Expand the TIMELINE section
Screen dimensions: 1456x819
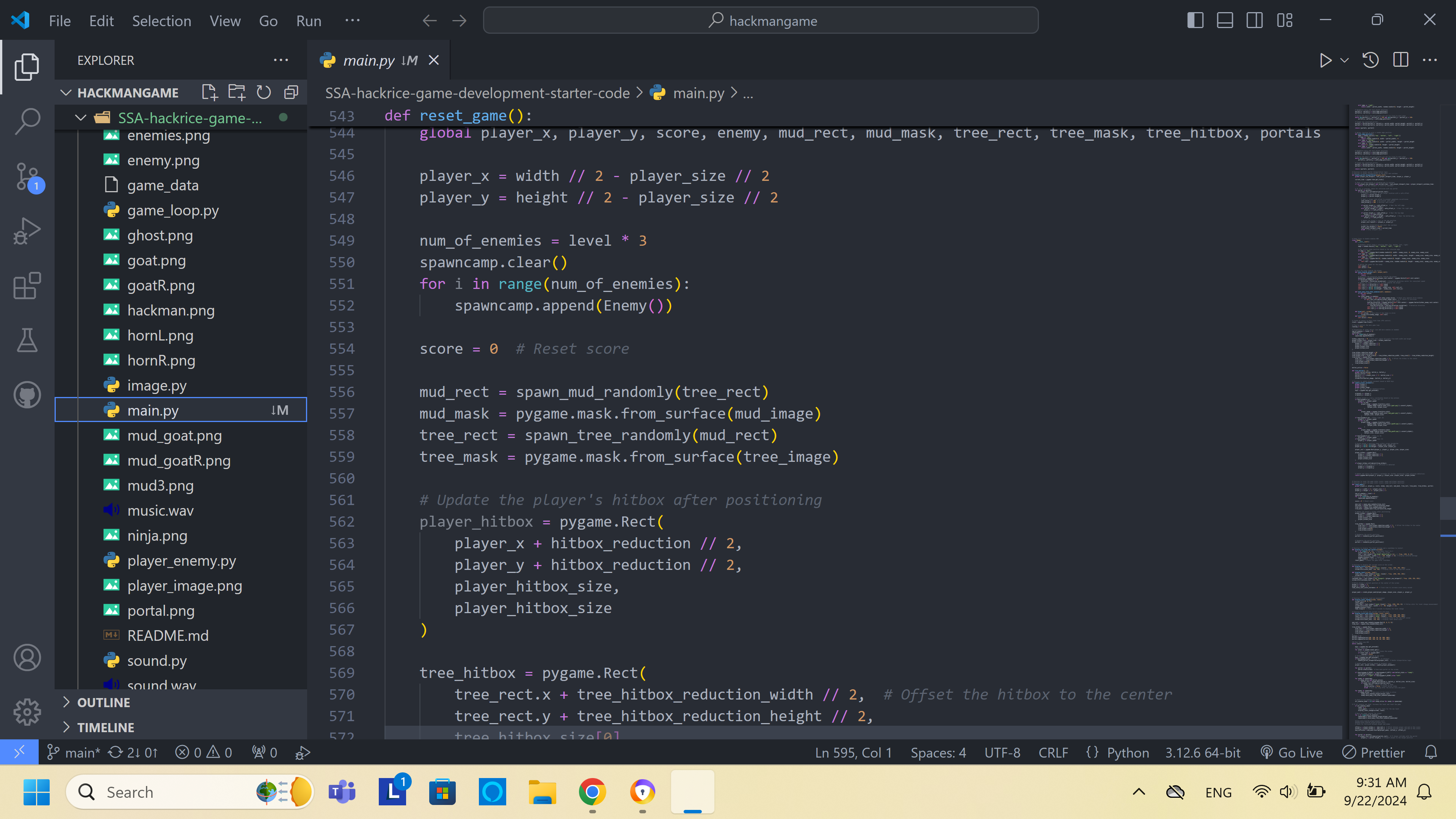pos(106,728)
